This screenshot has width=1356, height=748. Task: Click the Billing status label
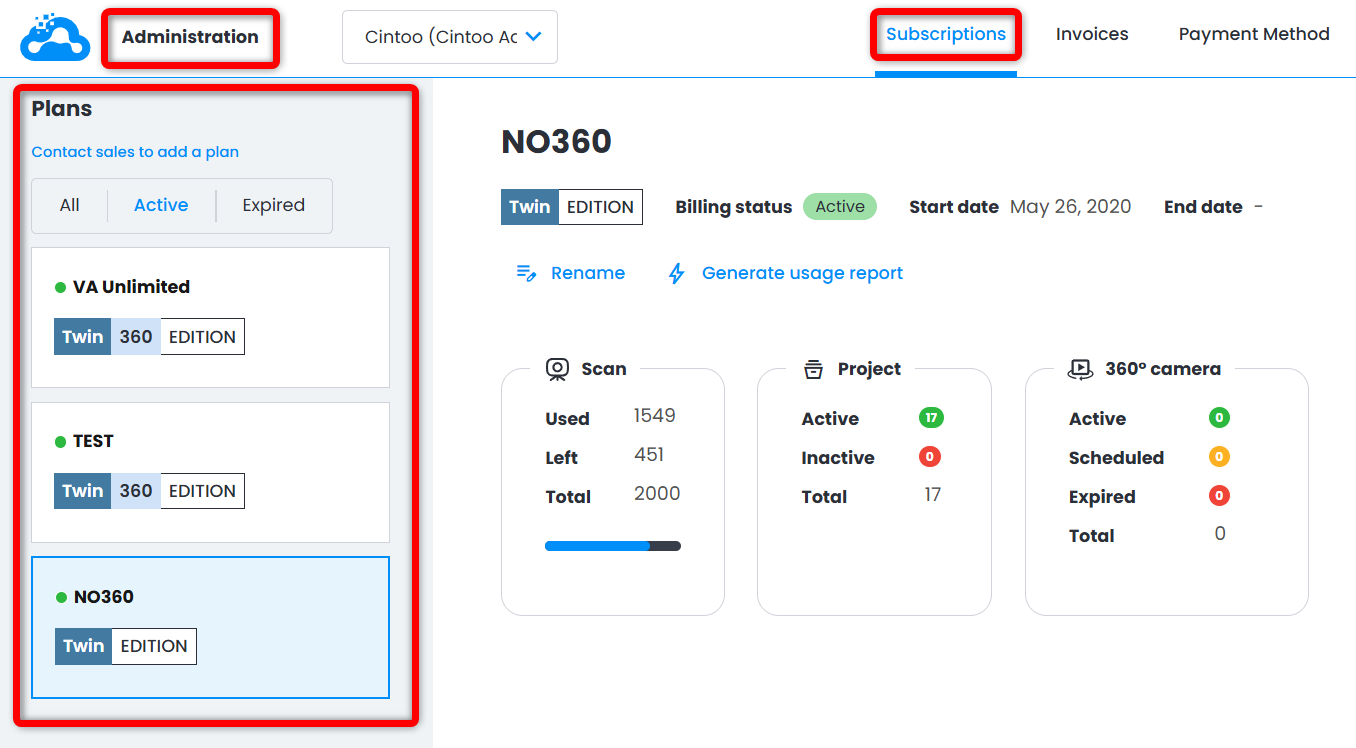734,207
